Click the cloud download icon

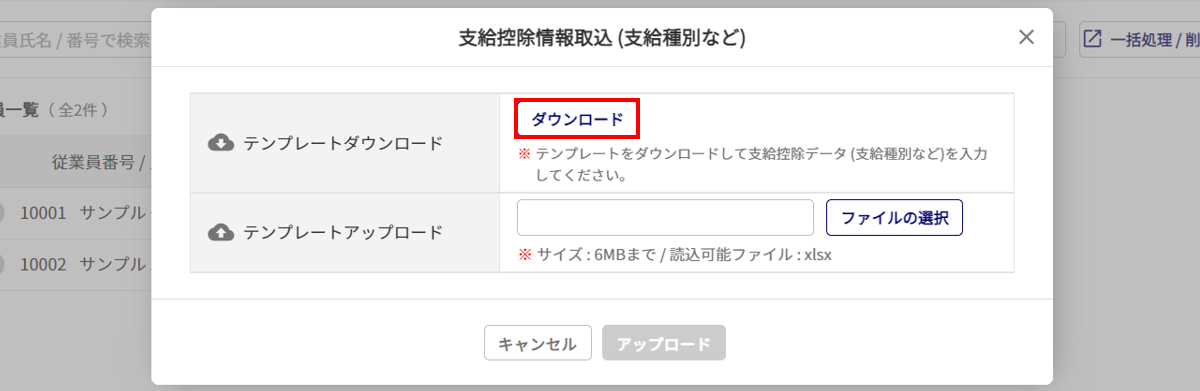point(221,143)
